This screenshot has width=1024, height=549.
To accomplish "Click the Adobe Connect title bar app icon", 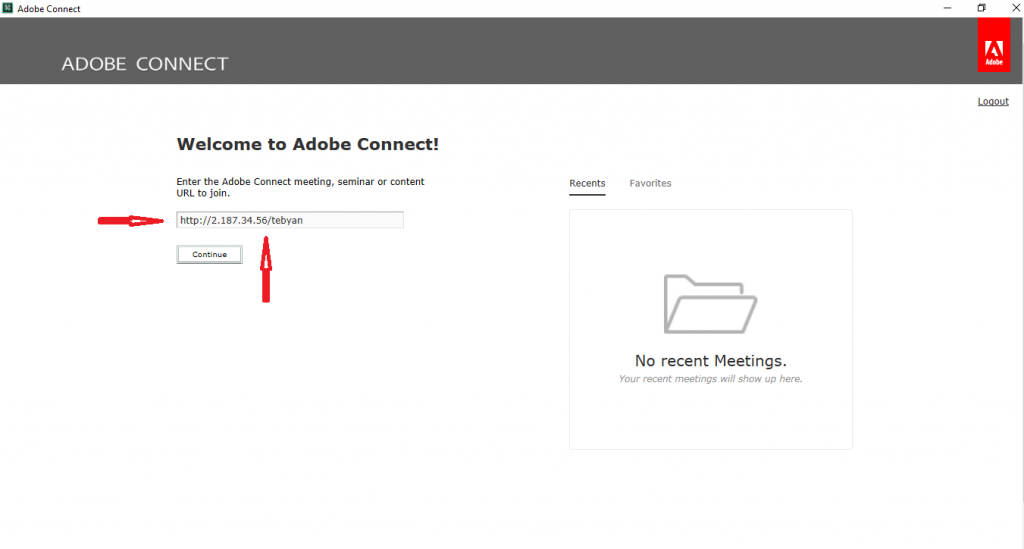I will (x=8, y=8).
